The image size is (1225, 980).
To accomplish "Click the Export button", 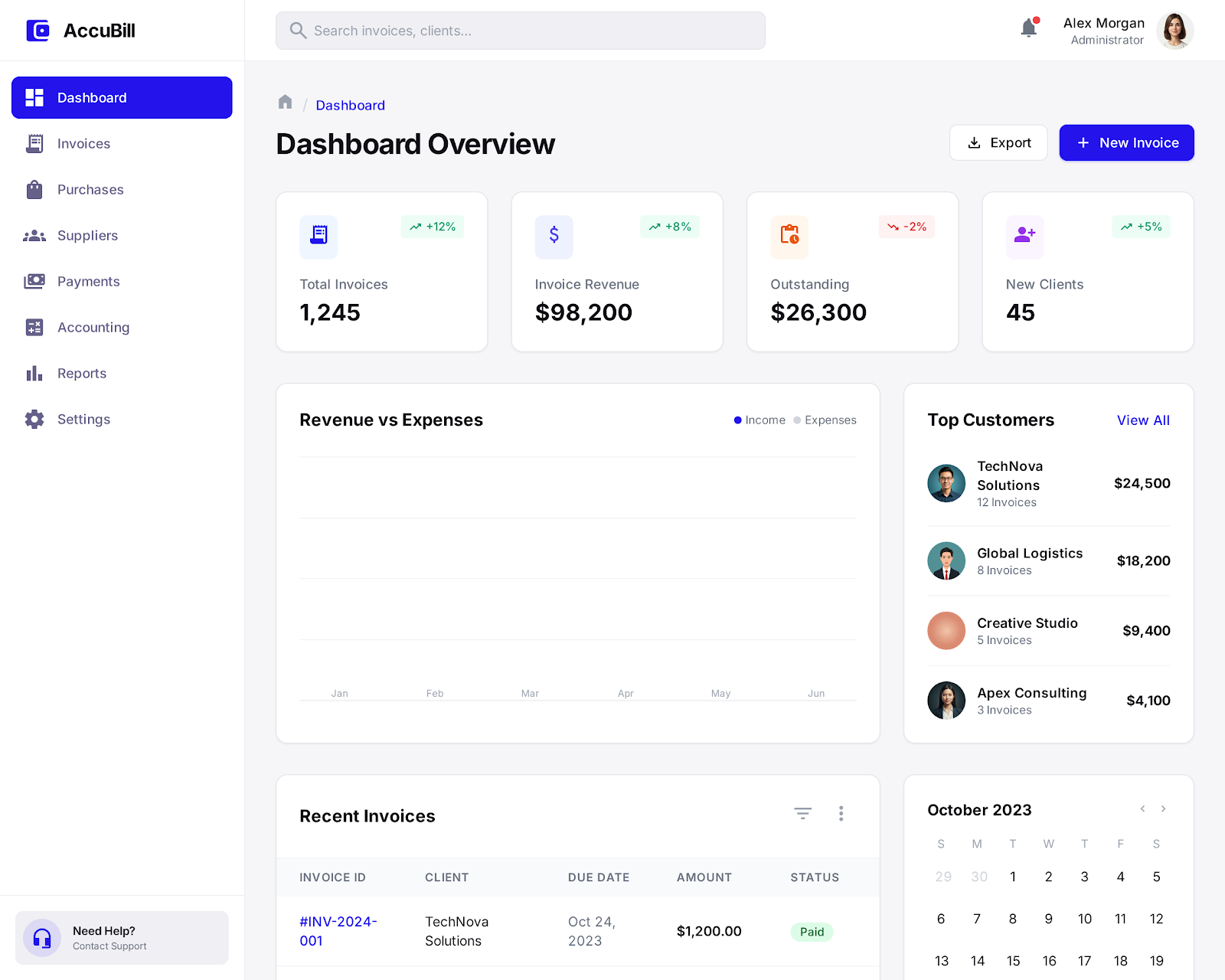I will [998, 143].
